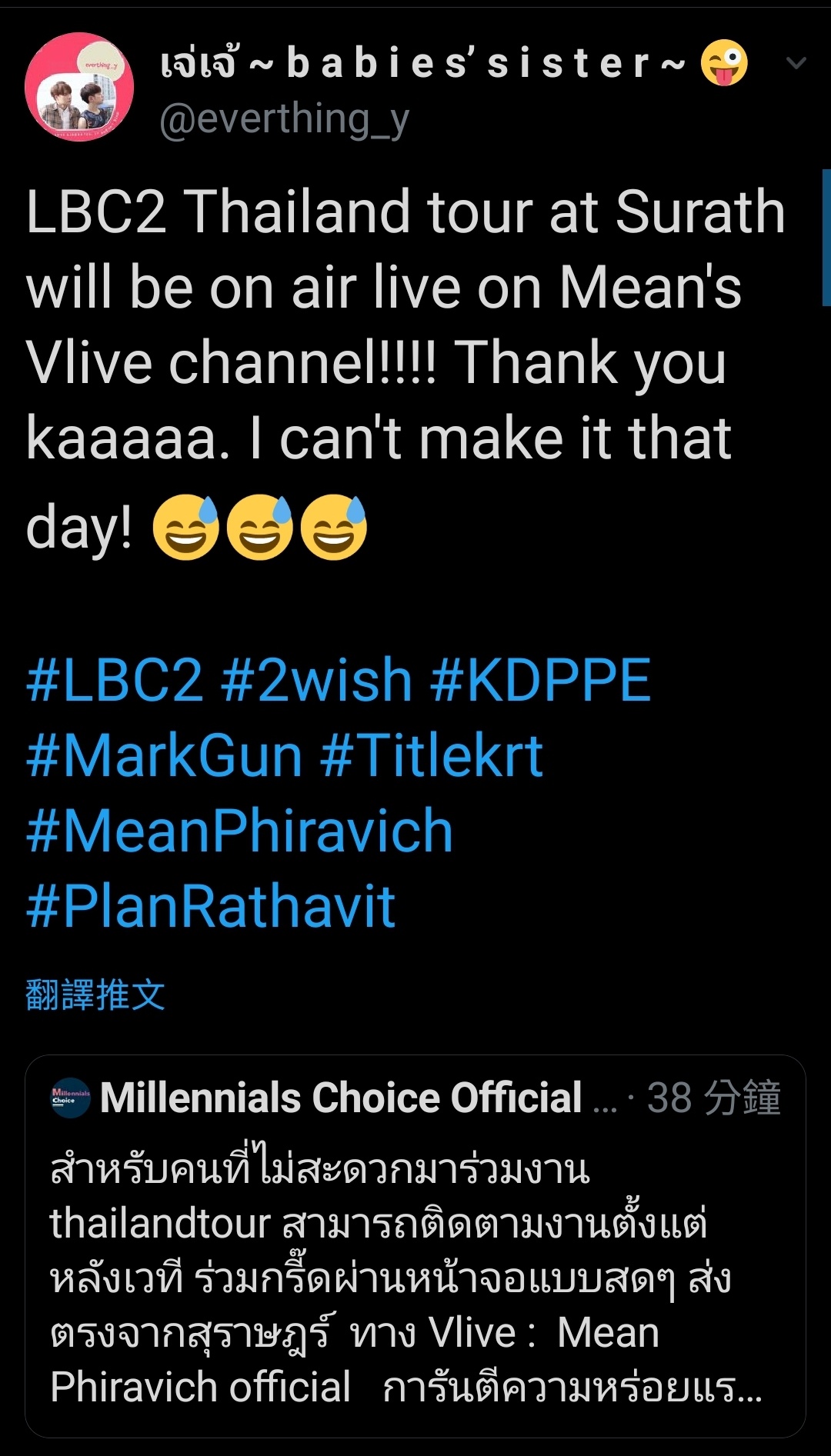Select the main tweet text about LBC2 tour
The image size is (831, 1456).
click(x=405, y=369)
